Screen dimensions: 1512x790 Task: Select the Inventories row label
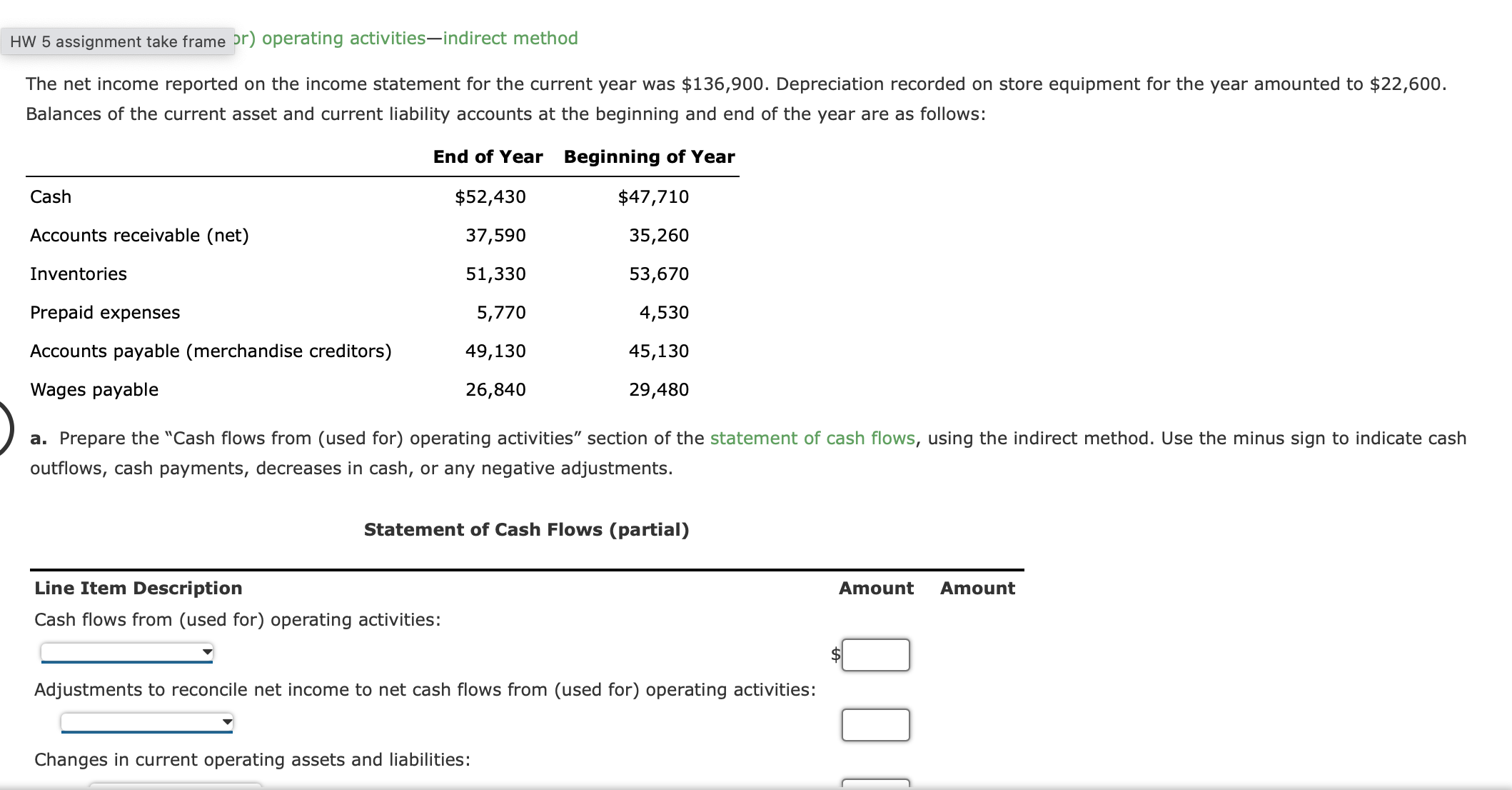[79, 273]
